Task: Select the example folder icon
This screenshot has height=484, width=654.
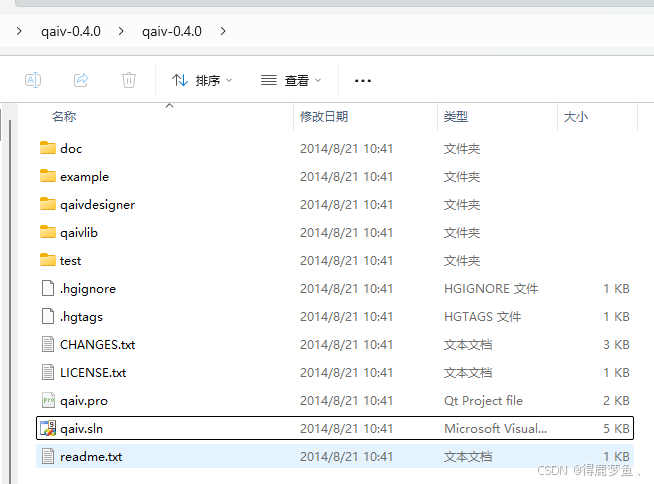Action: point(48,176)
